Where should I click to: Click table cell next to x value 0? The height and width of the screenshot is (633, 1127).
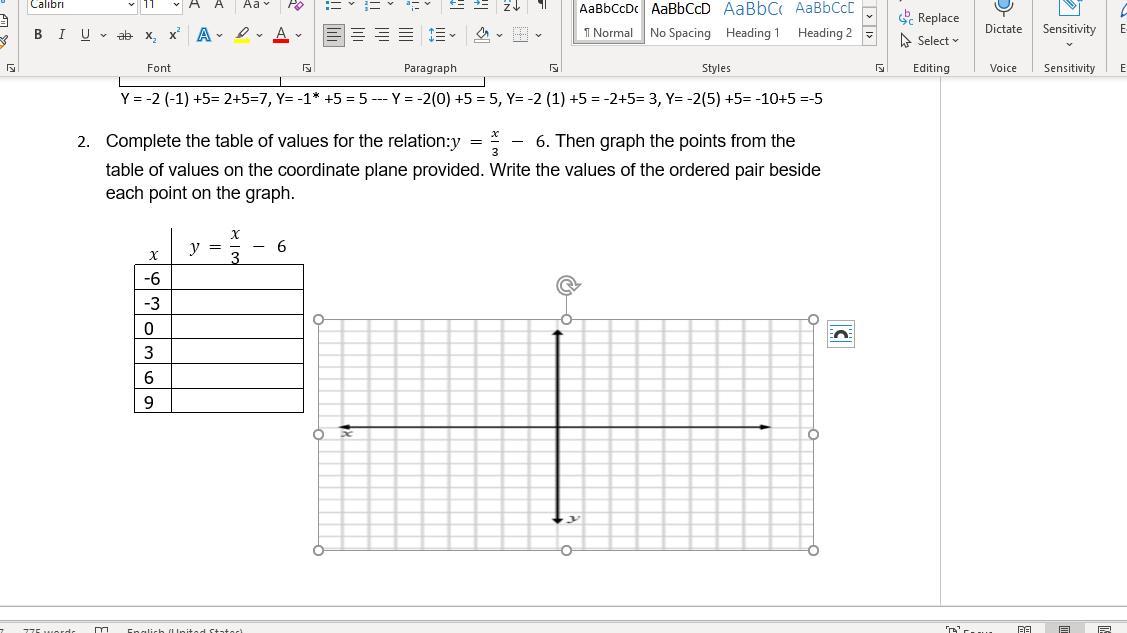(x=237, y=327)
